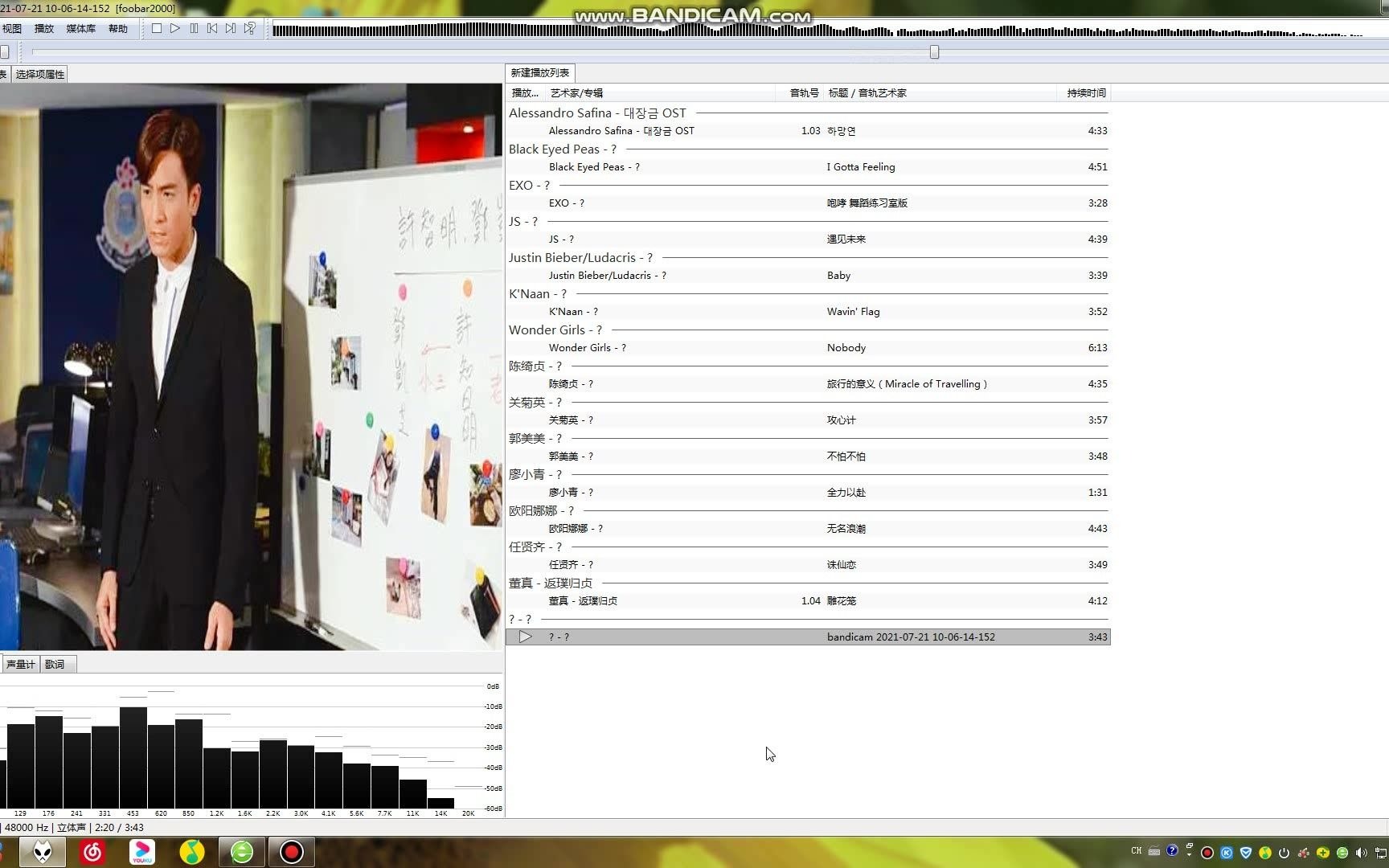Open the 媒体库 menu
1389x868 pixels.
point(80,28)
